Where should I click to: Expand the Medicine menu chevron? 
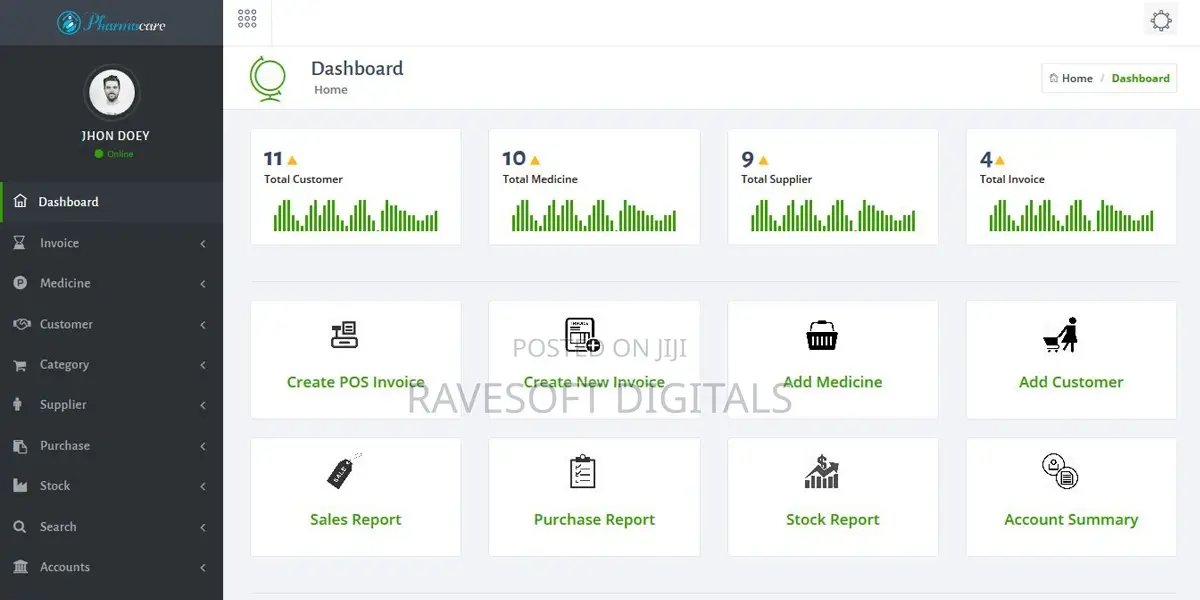click(203, 284)
